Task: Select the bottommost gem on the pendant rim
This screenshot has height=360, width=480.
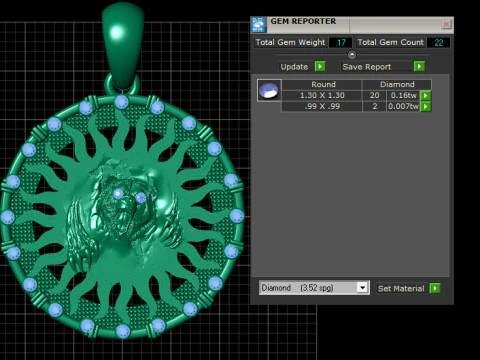Action: [x=123, y=331]
